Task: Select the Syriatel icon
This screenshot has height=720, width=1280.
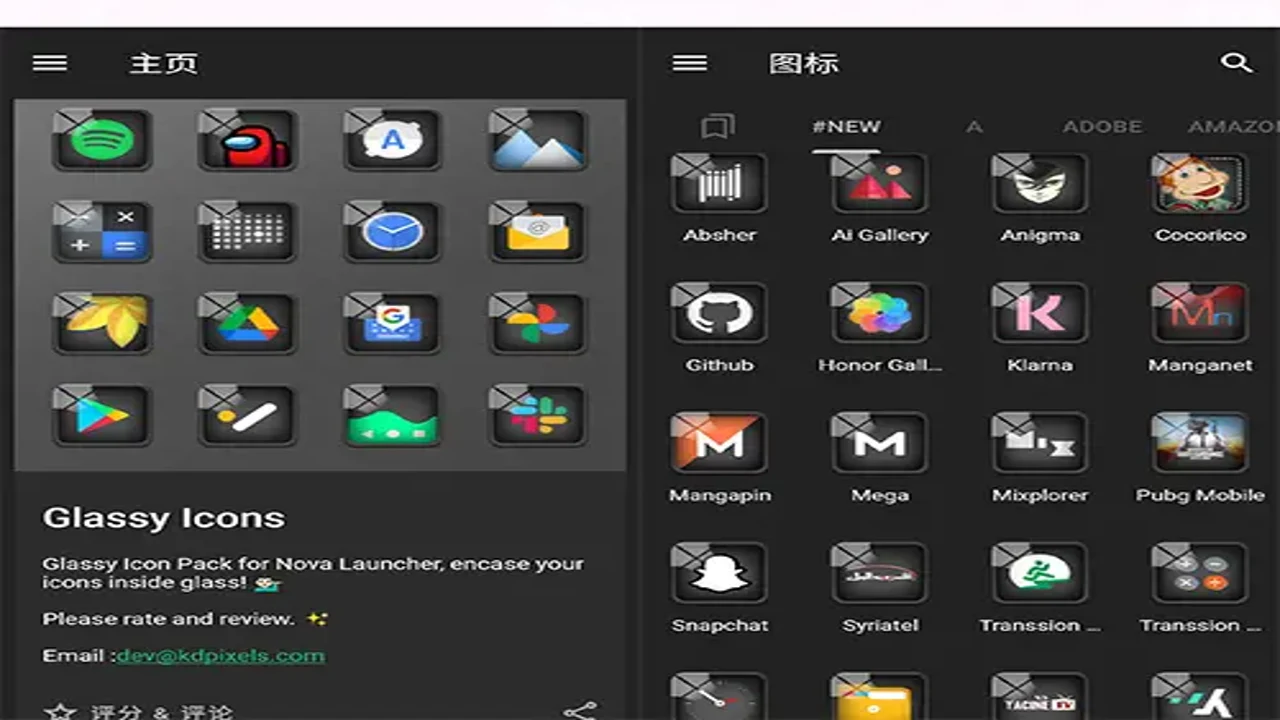Action: (x=880, y=572)
